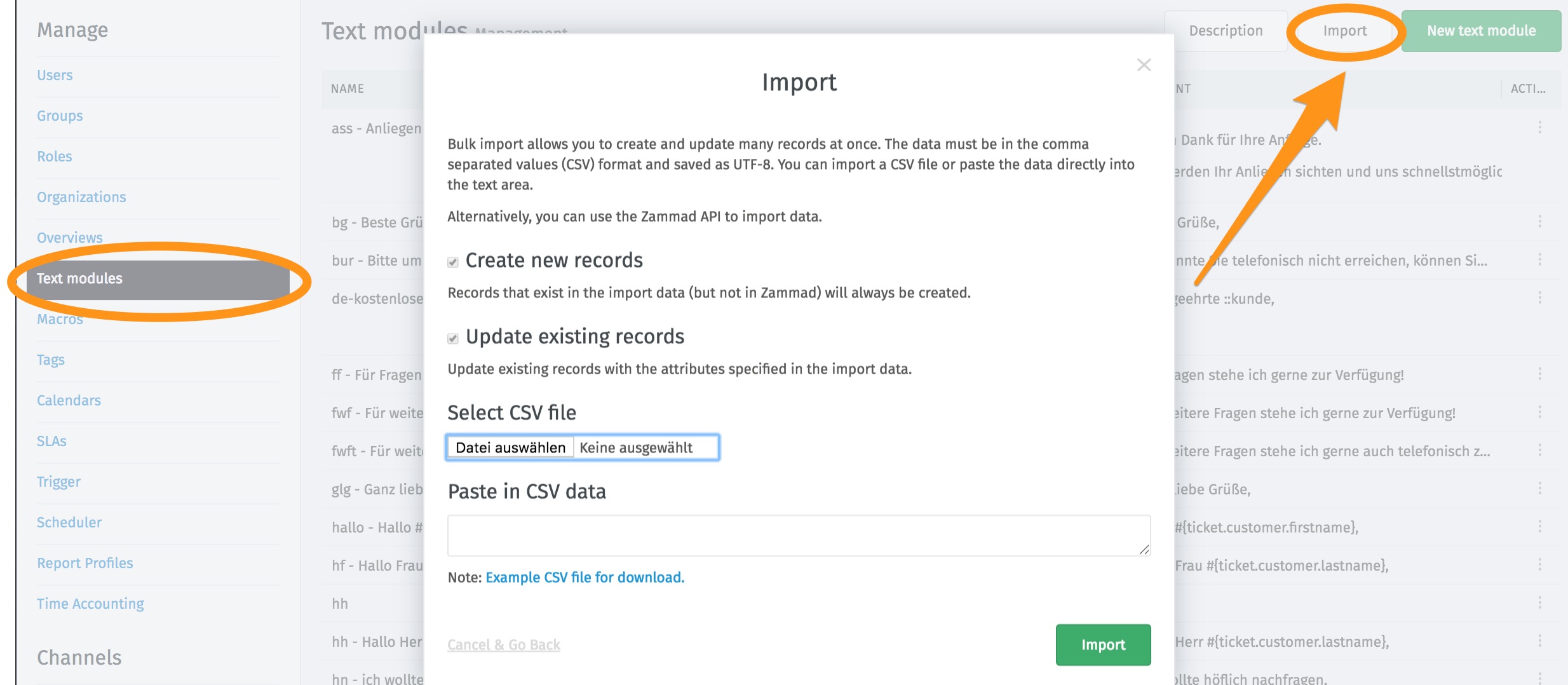Click 'bur - Bitte um' row name
This screenshot has width=1568, height=685.
(377, 261)
